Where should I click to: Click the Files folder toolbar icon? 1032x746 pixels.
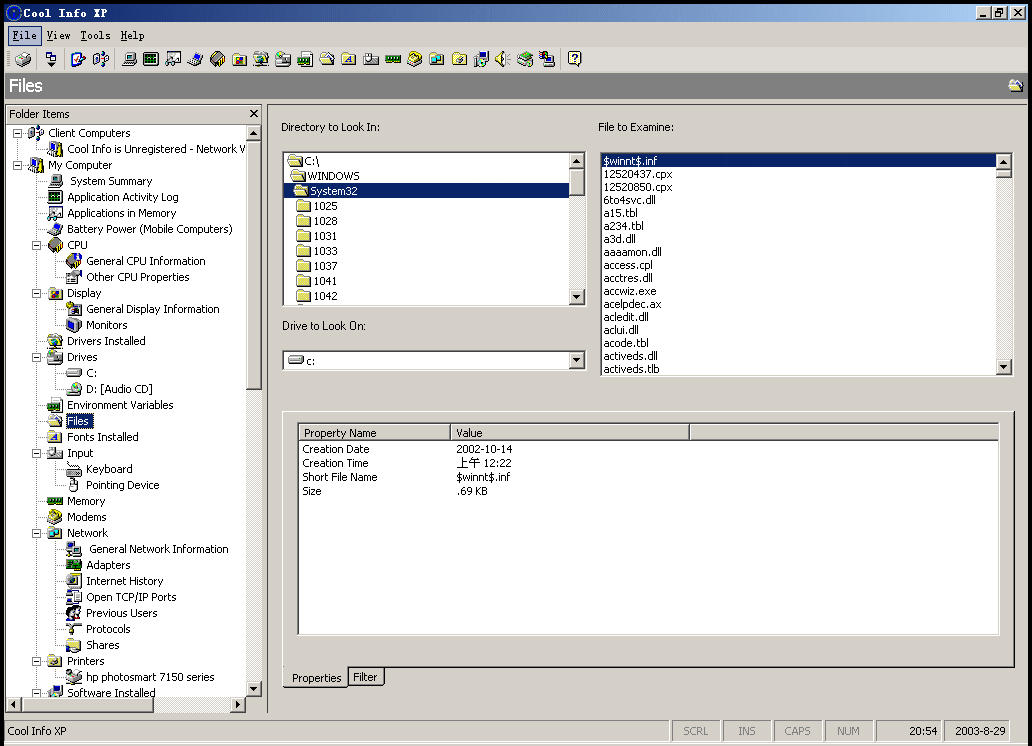click(x=327, y=59)
